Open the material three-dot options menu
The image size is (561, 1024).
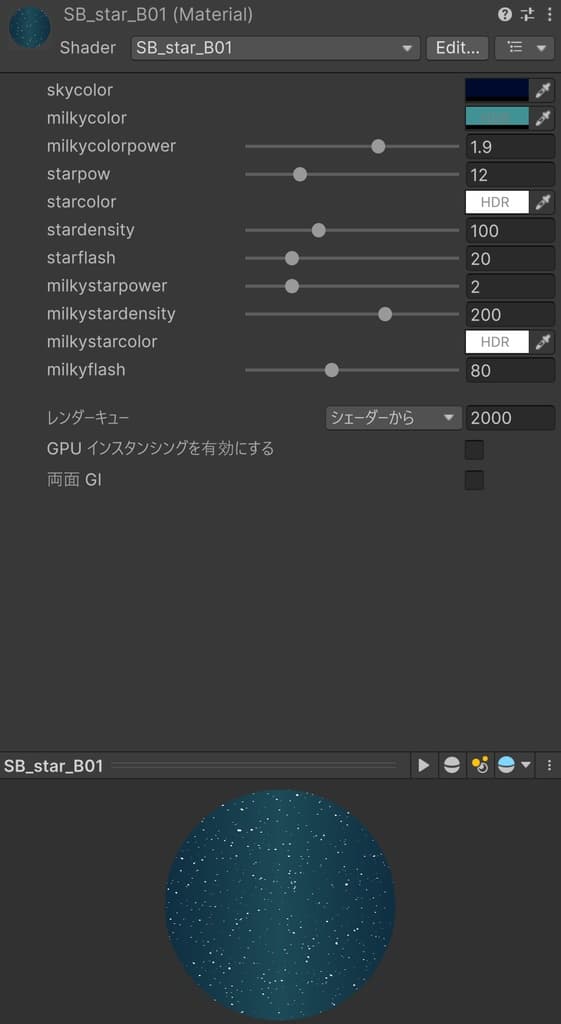tap(549, 14)
